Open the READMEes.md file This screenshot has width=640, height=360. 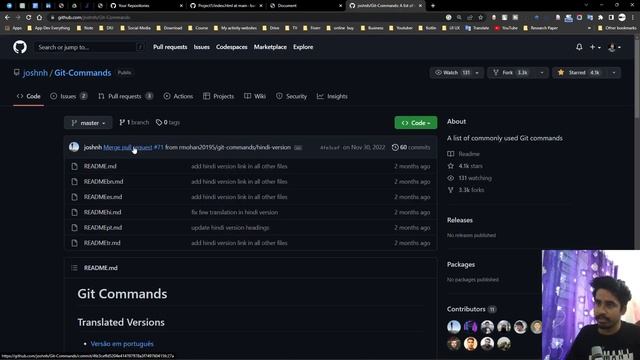(x=103, y=197)
